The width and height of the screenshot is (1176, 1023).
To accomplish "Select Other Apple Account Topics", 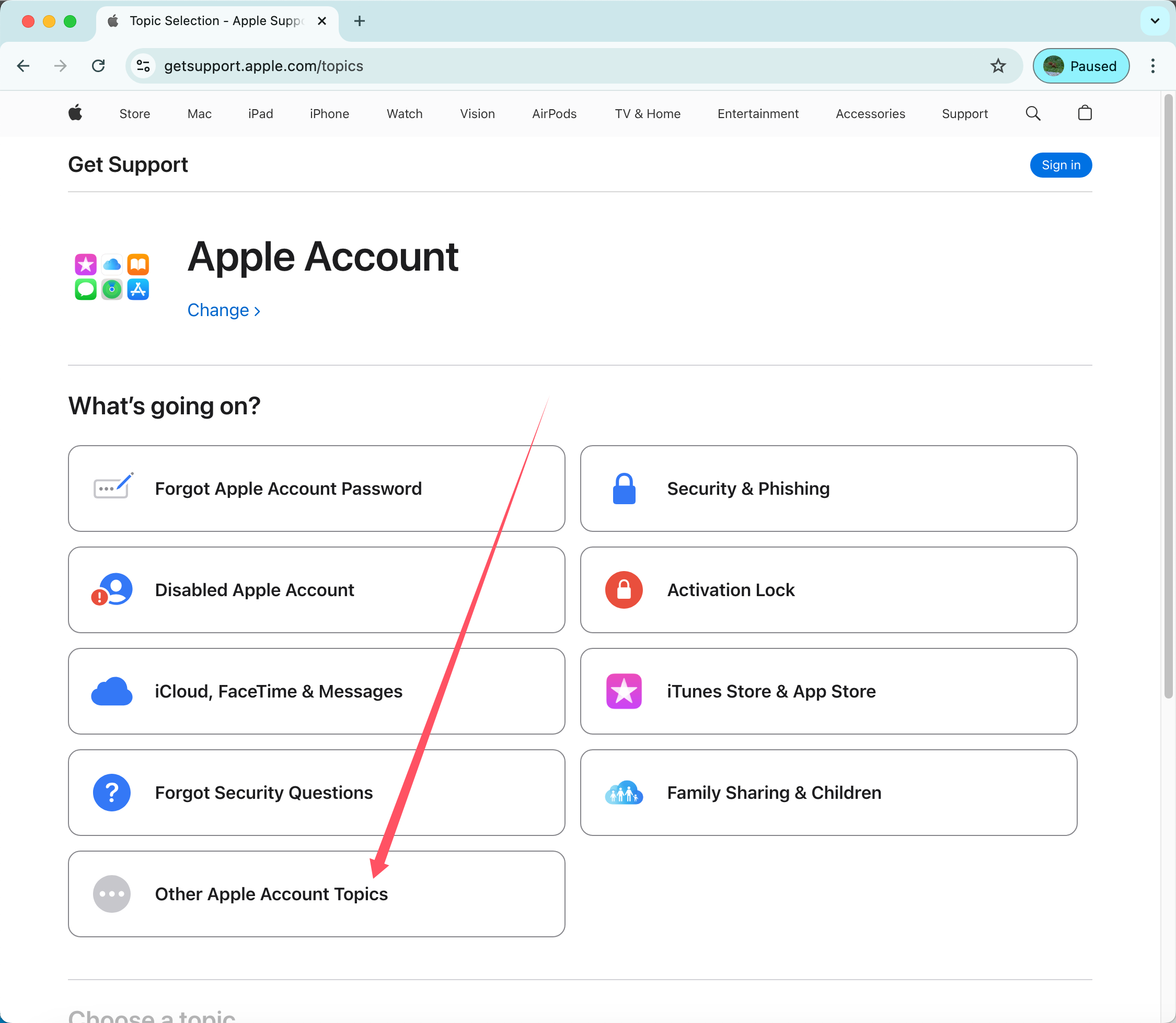I will point(316,894).
